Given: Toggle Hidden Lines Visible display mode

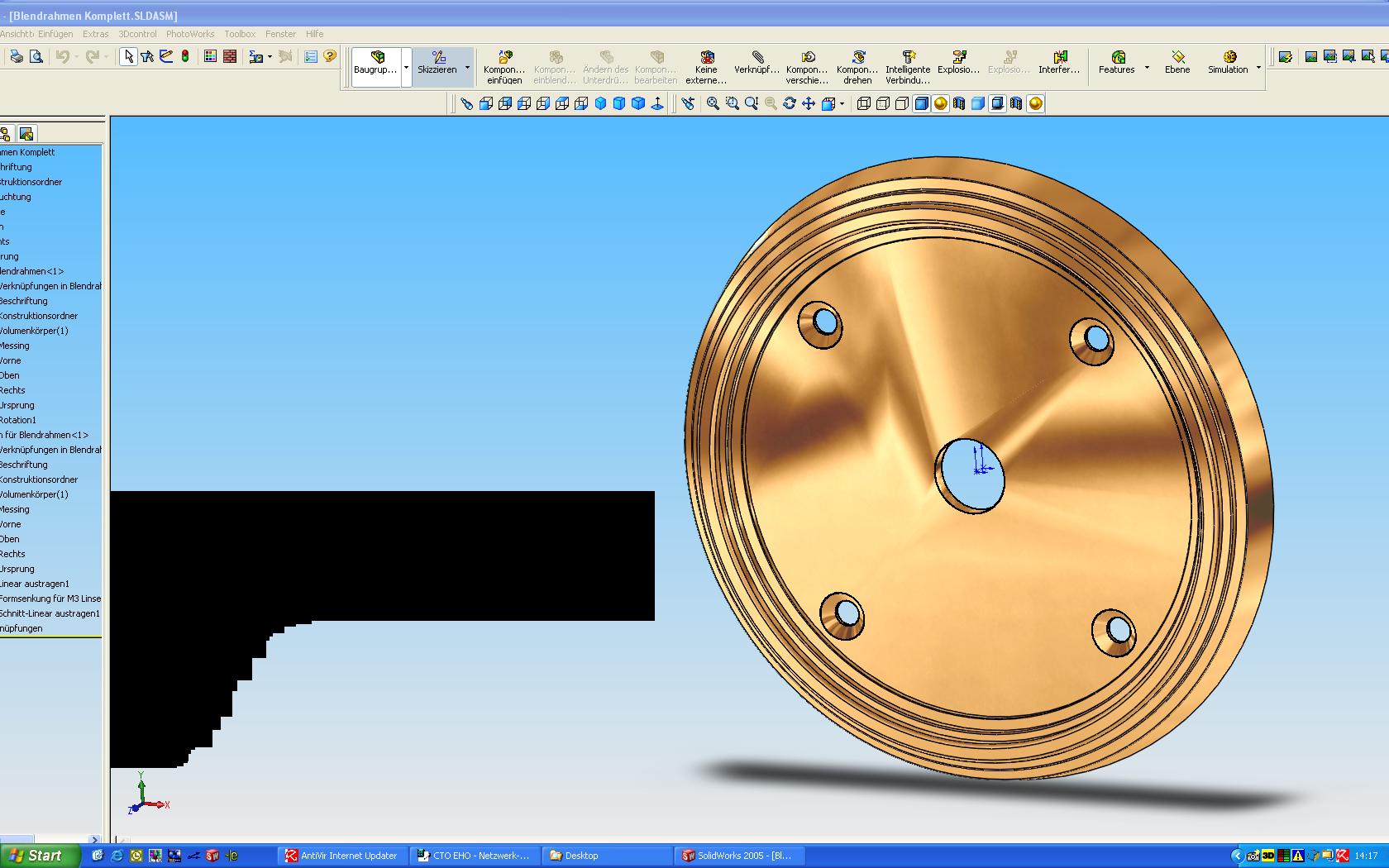Looking at the screenshot, I should [883, 103].
